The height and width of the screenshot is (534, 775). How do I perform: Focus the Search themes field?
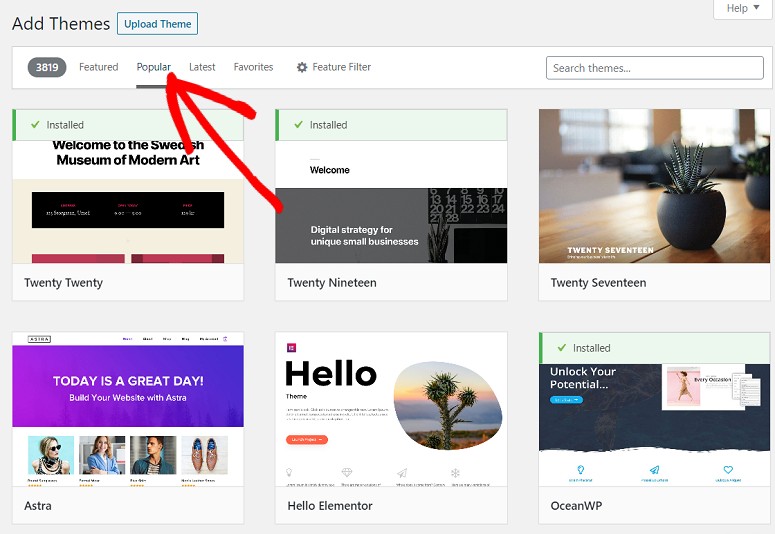654,68
